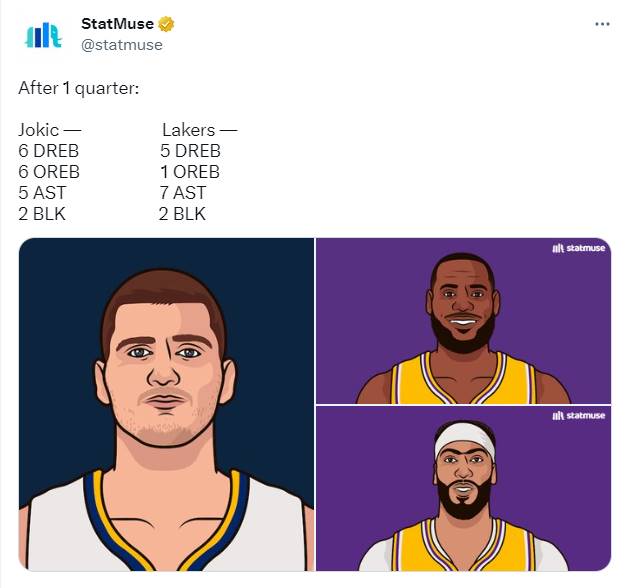
Task: Click statmuse watermark on bottom-right image
Action: 579,416
